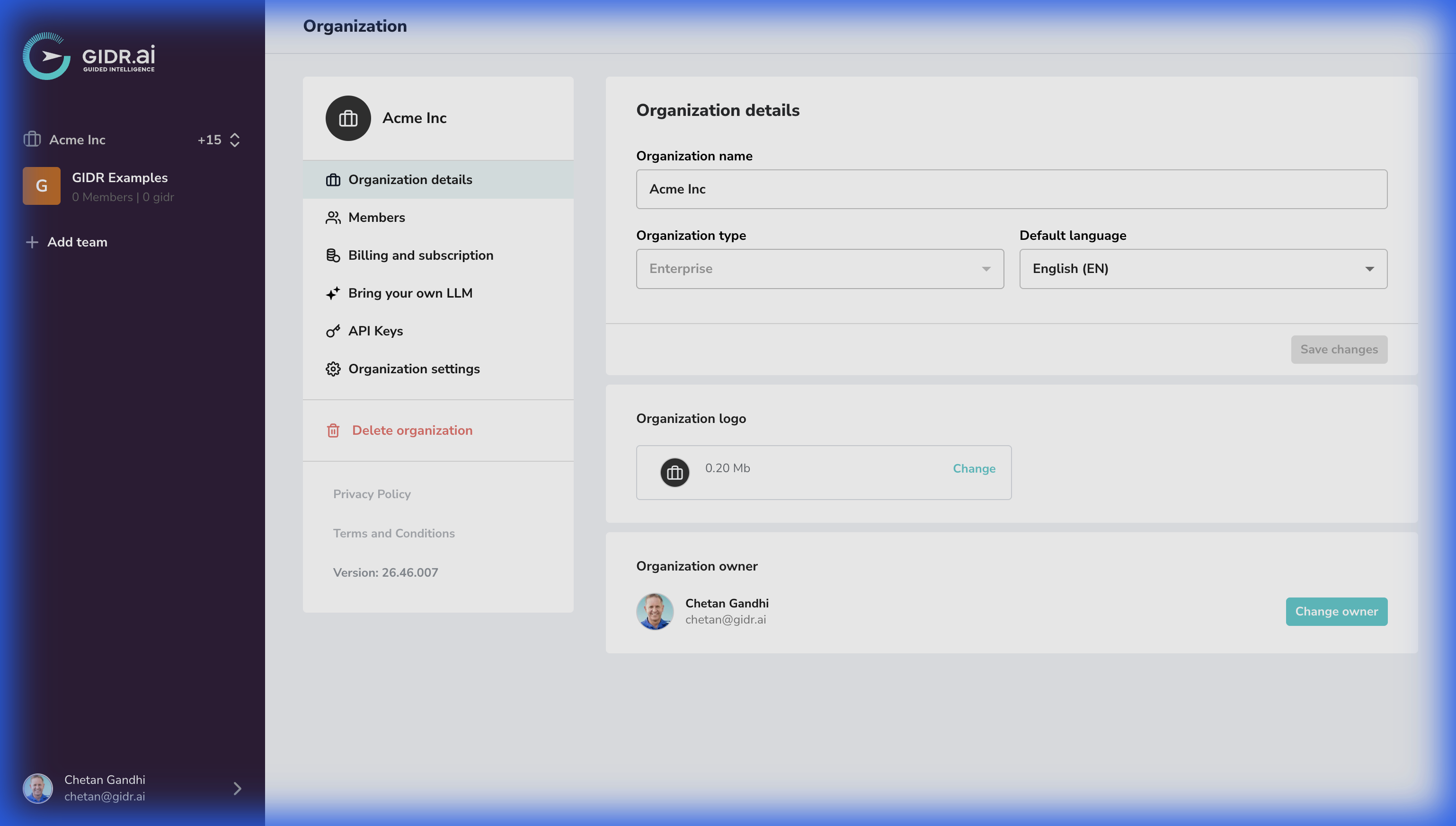
Task: Expand the Acme Inc organization switcher
Action: [234, 140]
